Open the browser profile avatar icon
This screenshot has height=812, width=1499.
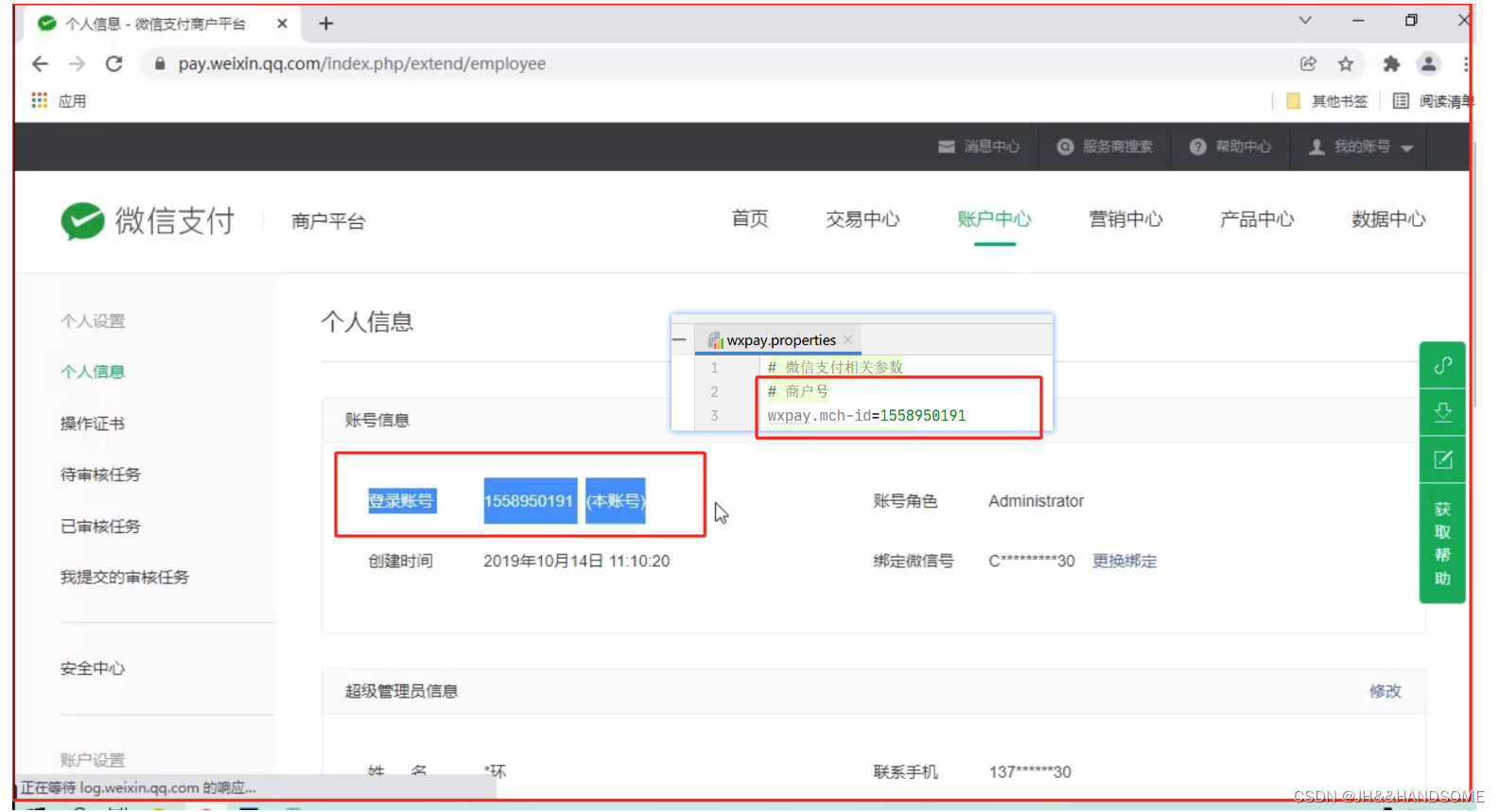pyautogui.click(x=1428, y=63)
